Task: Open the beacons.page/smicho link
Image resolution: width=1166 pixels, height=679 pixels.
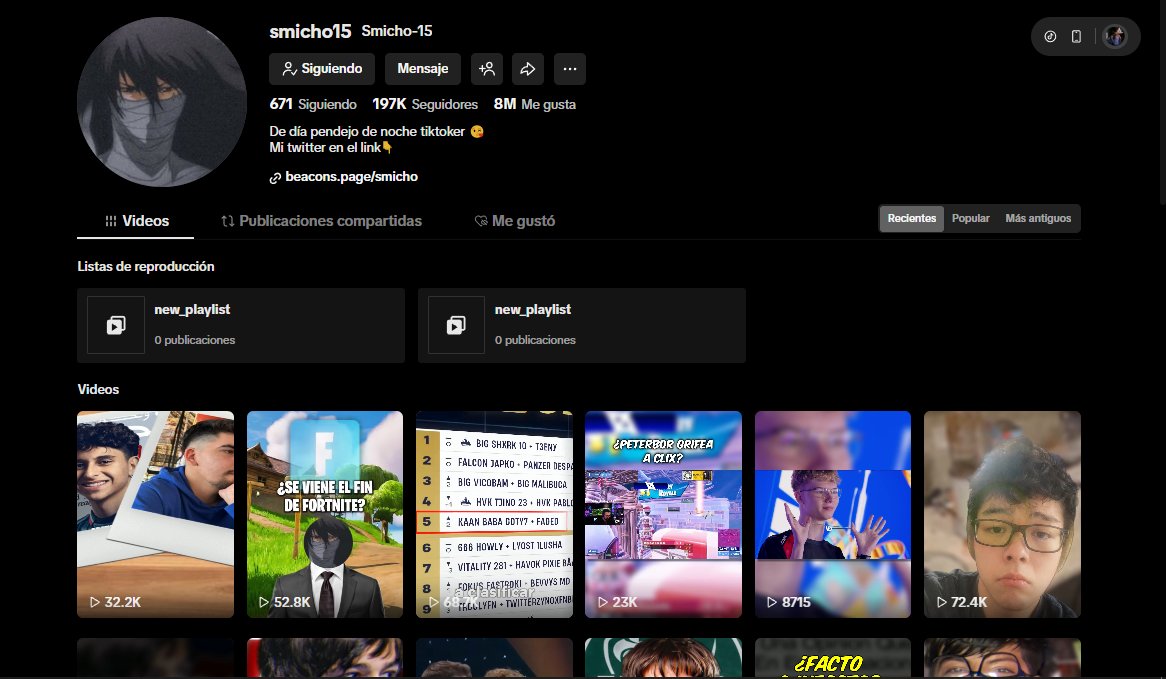Action: 352,177
